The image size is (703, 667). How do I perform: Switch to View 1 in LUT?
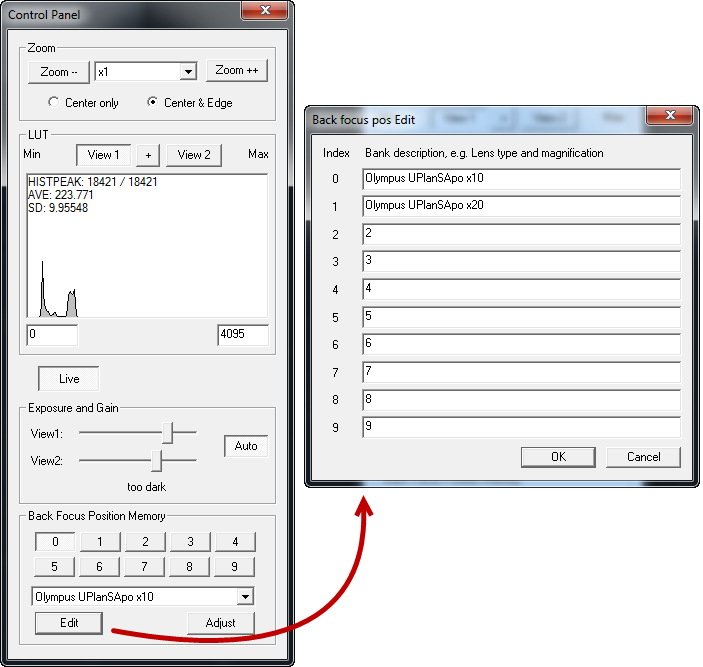(x=103, y=155)
